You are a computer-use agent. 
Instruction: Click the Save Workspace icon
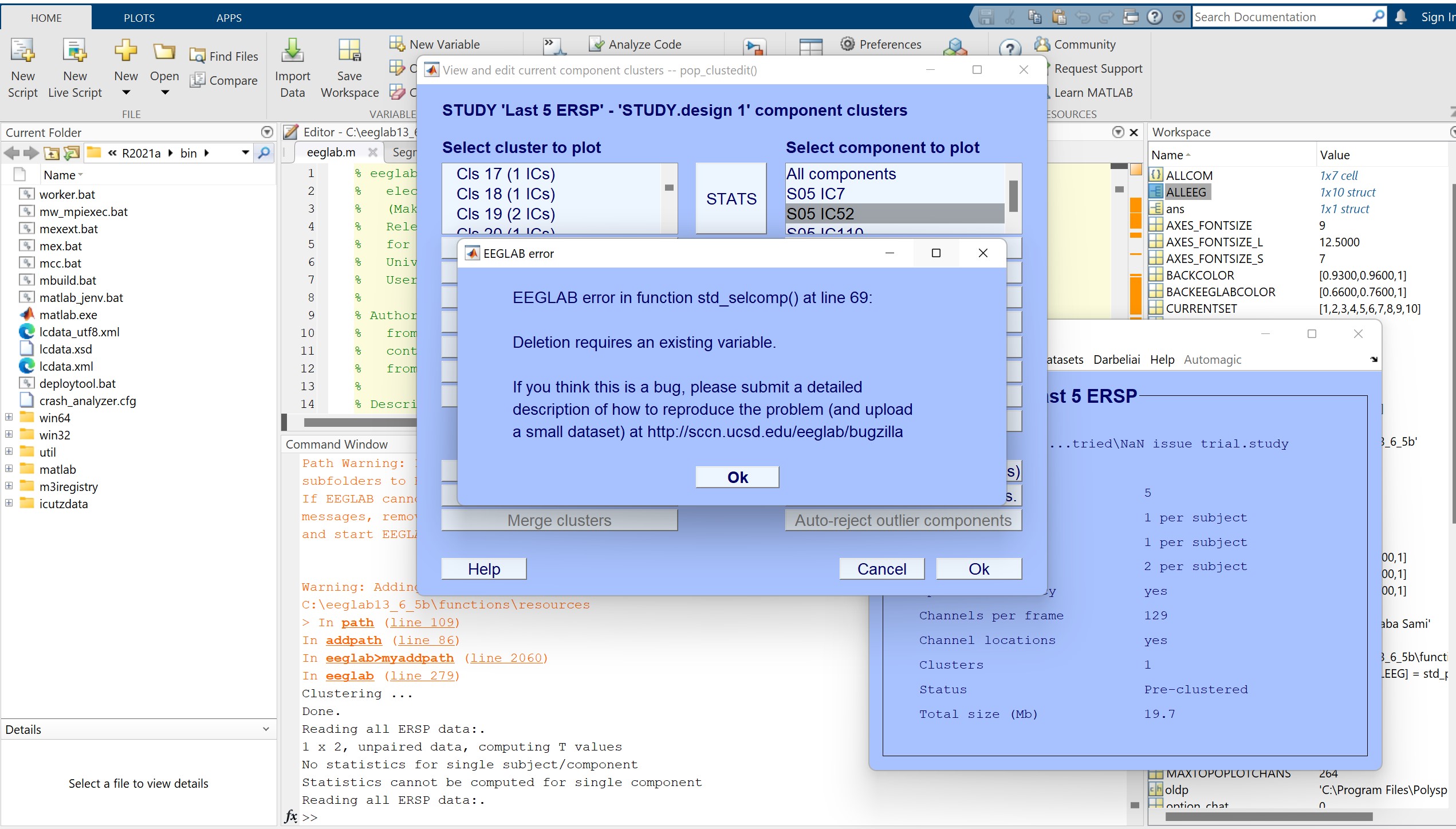point(349,68)
